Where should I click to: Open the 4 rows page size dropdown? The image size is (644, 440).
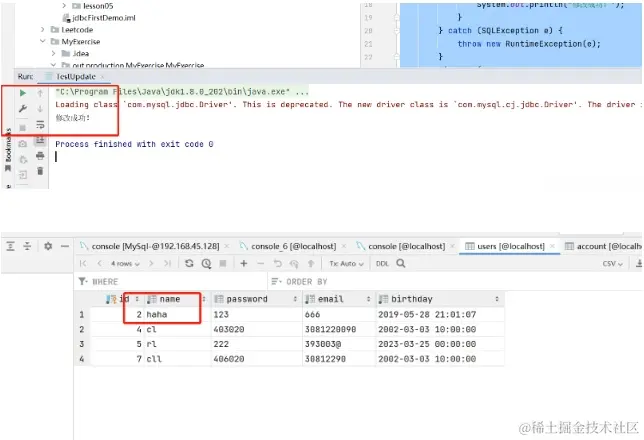coord(125,263)
